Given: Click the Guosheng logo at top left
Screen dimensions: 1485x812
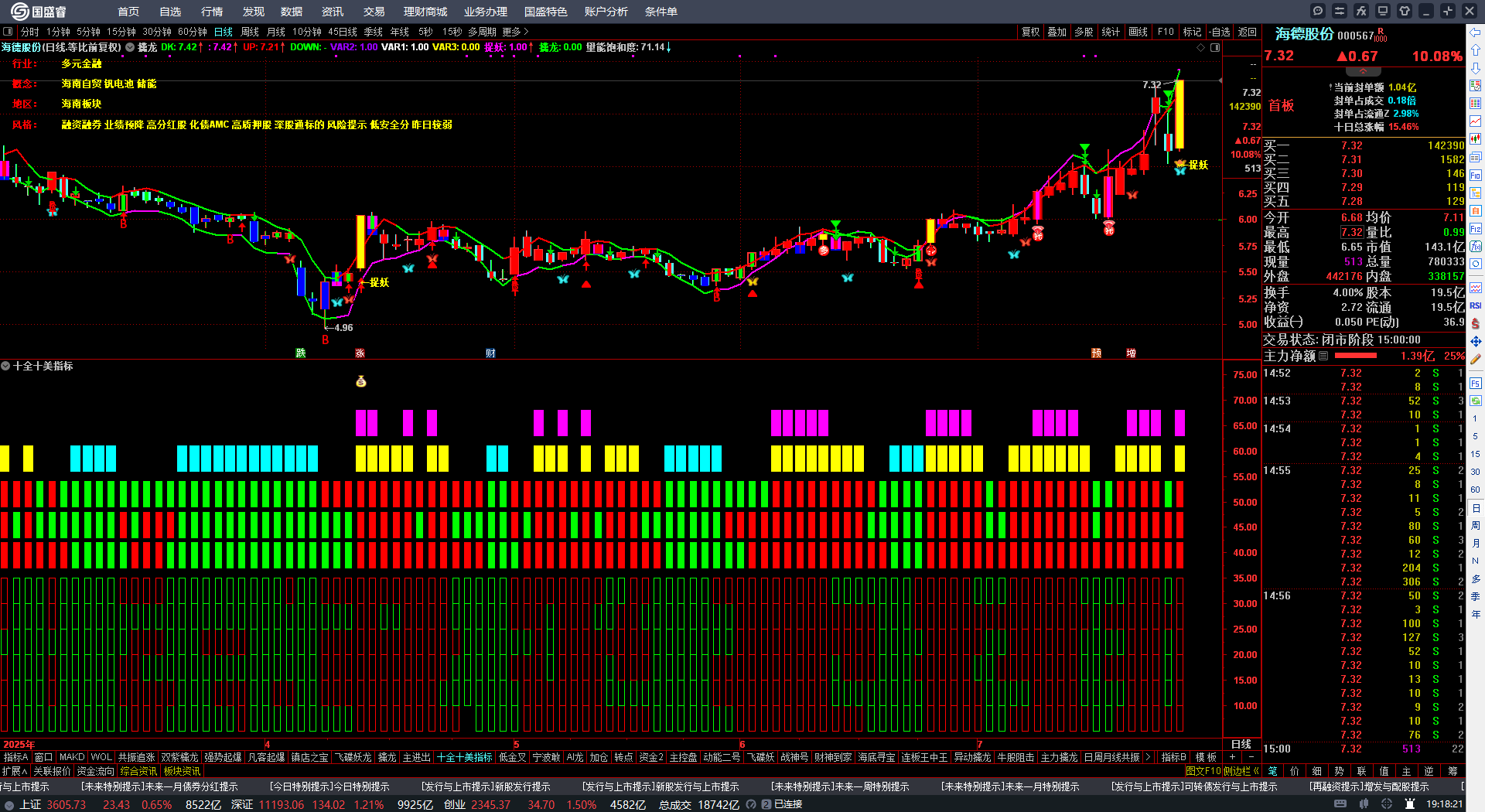Looking at the screenshot, I should [x=39, y=12].
